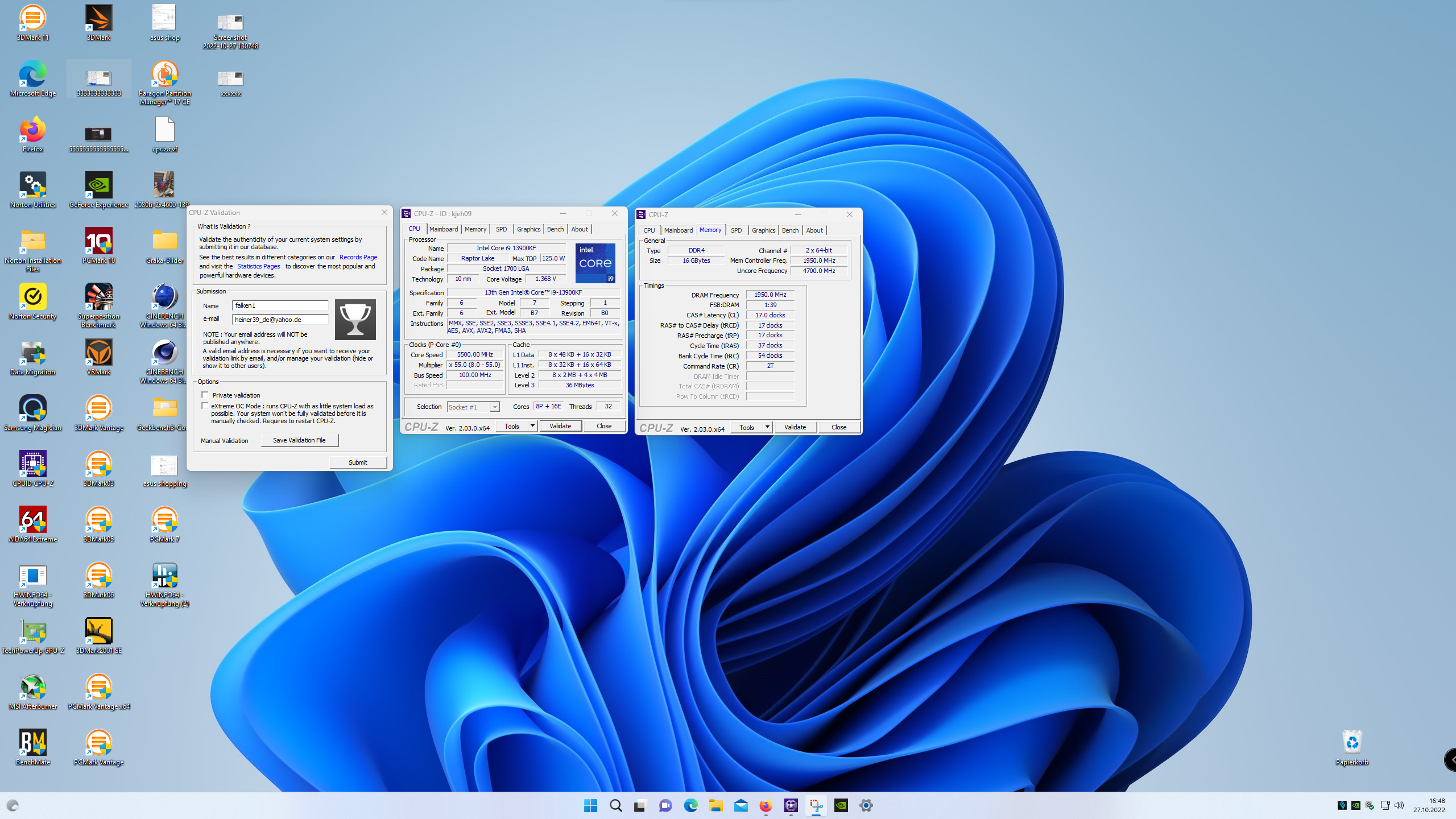Viewport: 1456px width, 819px height.
Task: Click the DRAM Frequency value 1950.0 MHz
Action: [x=770, y=295]
